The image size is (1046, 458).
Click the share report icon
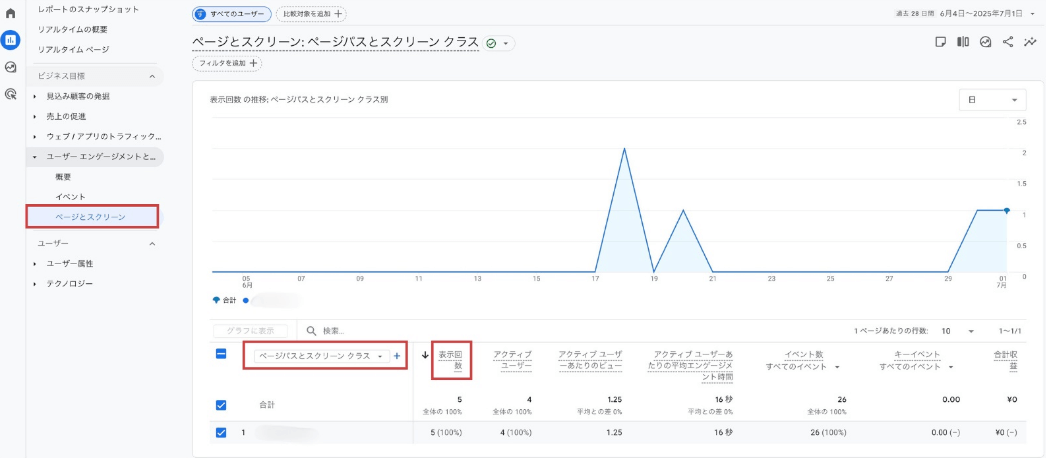[1008, 42]
